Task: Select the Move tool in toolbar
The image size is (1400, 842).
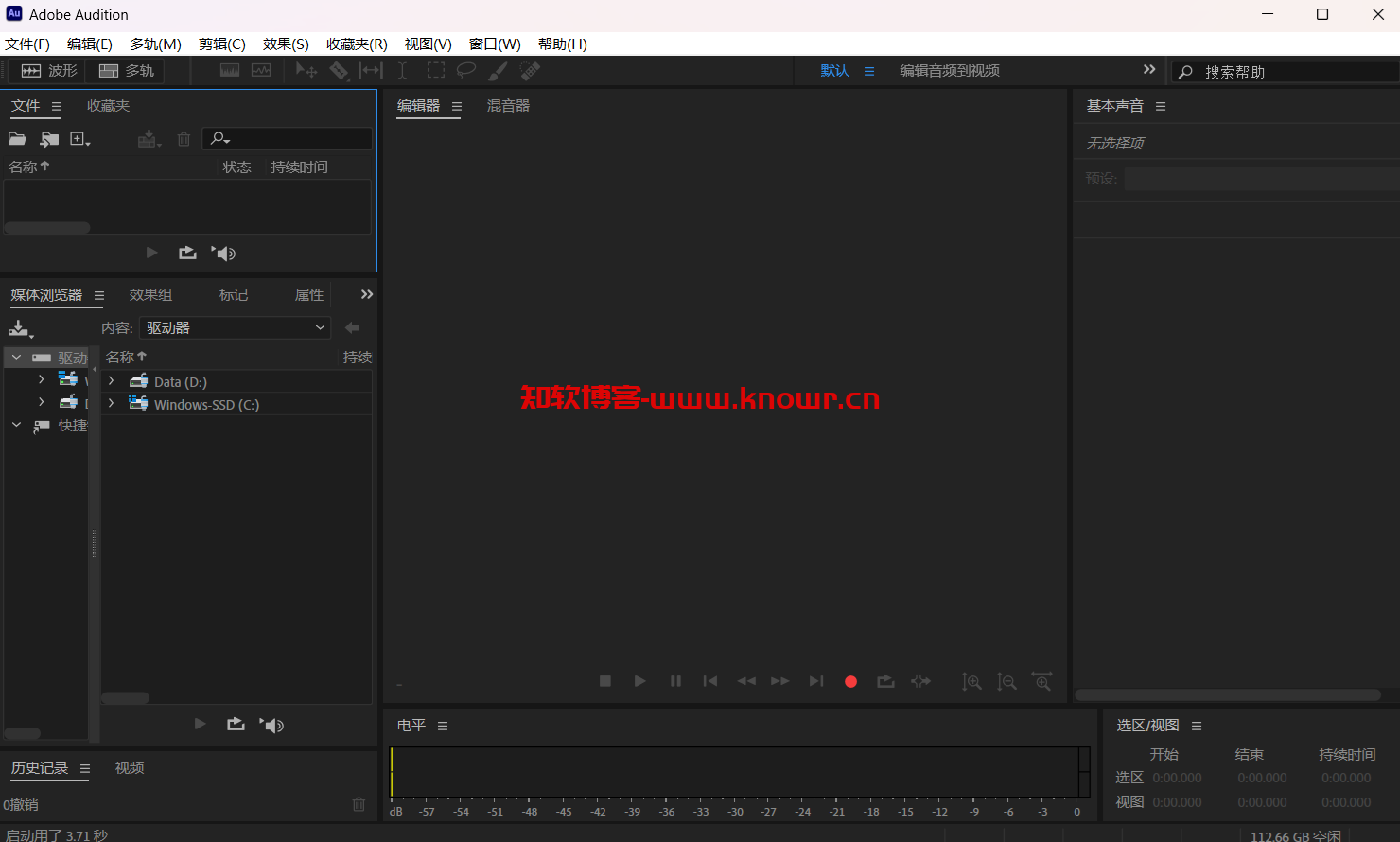Action: pos(306,71)
